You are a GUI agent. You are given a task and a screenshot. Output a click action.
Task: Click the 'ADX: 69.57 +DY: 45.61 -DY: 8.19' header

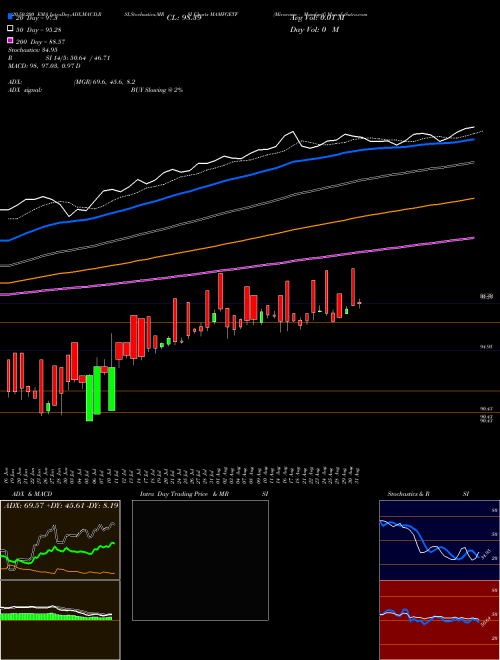click(61, 505)
